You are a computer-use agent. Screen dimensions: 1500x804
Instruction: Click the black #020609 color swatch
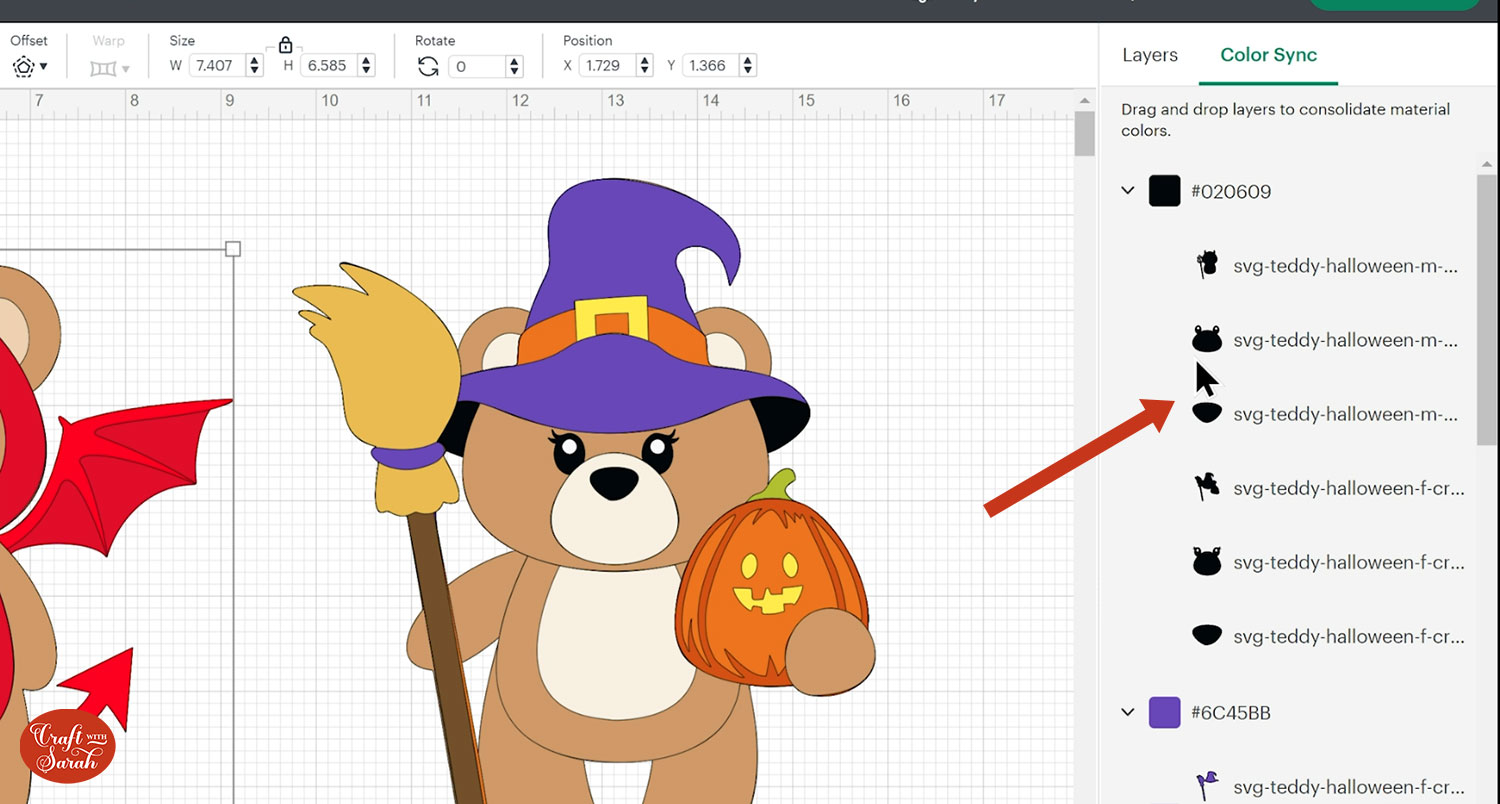point(1164,191)
